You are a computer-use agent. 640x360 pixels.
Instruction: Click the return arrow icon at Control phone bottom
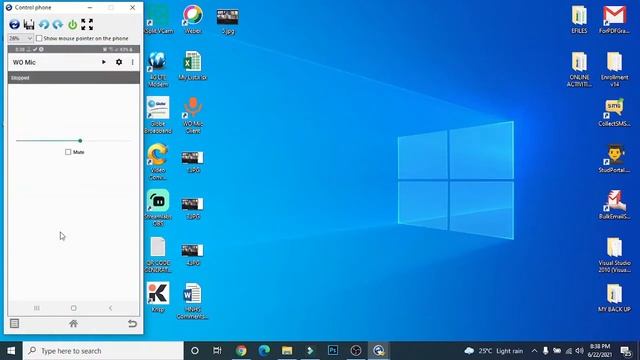(x=132, y=324)
